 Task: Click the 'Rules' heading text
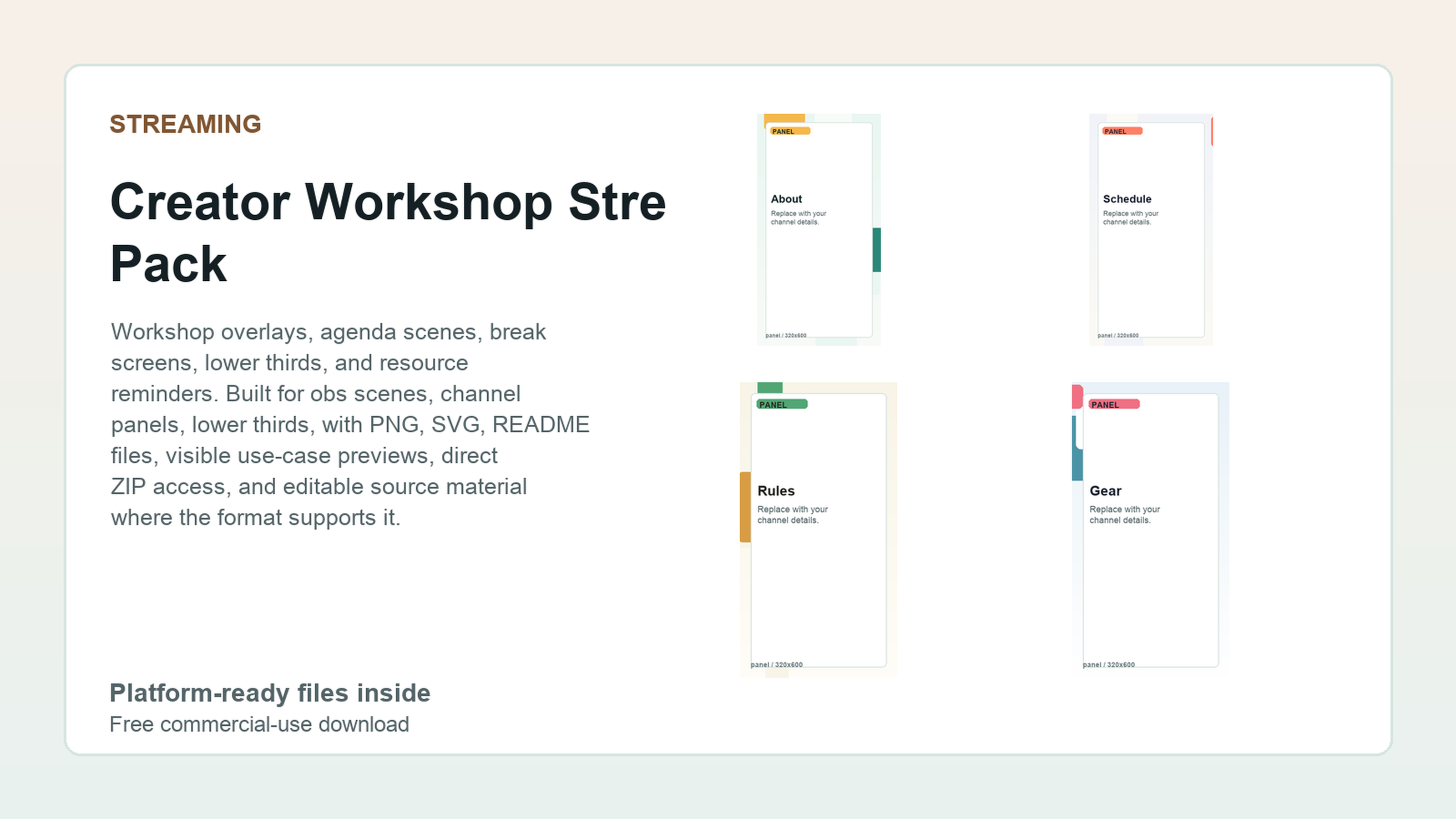[x=776, y=490]
